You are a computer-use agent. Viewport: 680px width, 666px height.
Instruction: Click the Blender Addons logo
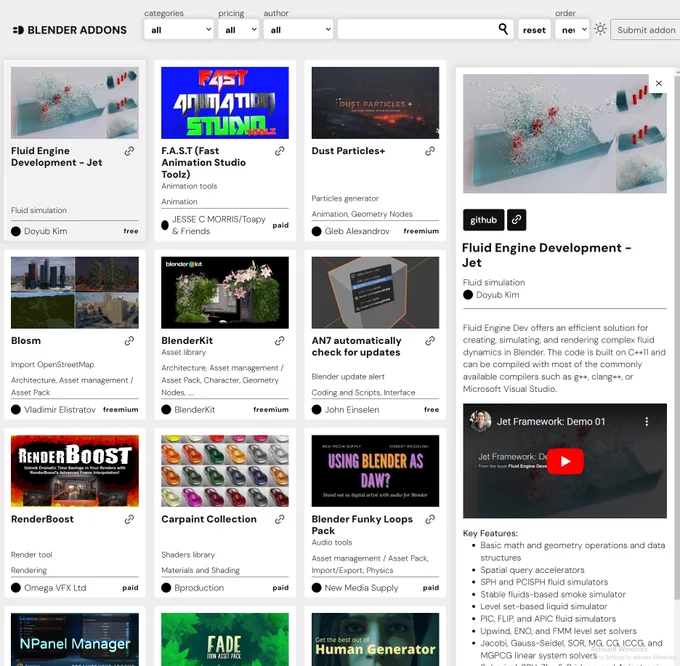tap(70, 30)
